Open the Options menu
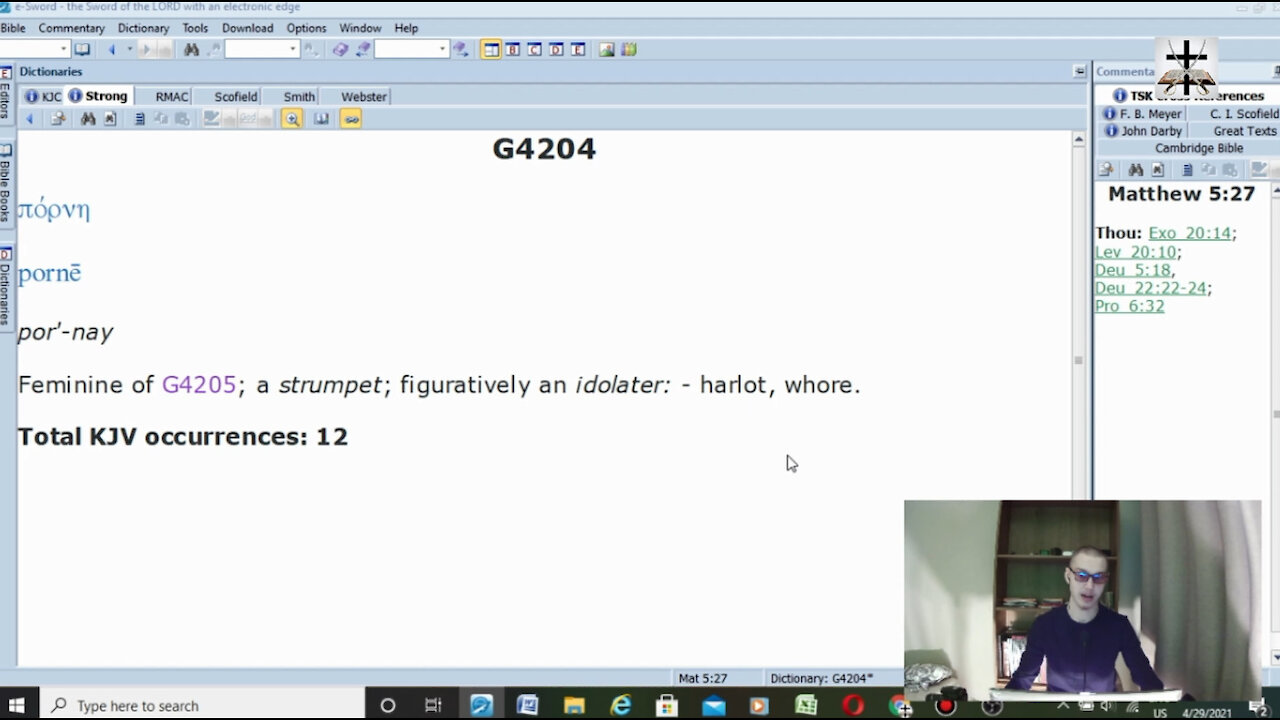The height and width of the screenshot is (720, 1280). [x=306, y=28]
